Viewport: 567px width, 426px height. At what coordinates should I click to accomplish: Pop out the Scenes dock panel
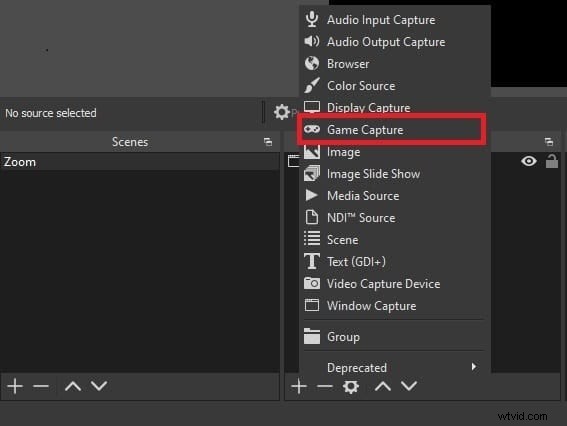click(x=268, y=142)
